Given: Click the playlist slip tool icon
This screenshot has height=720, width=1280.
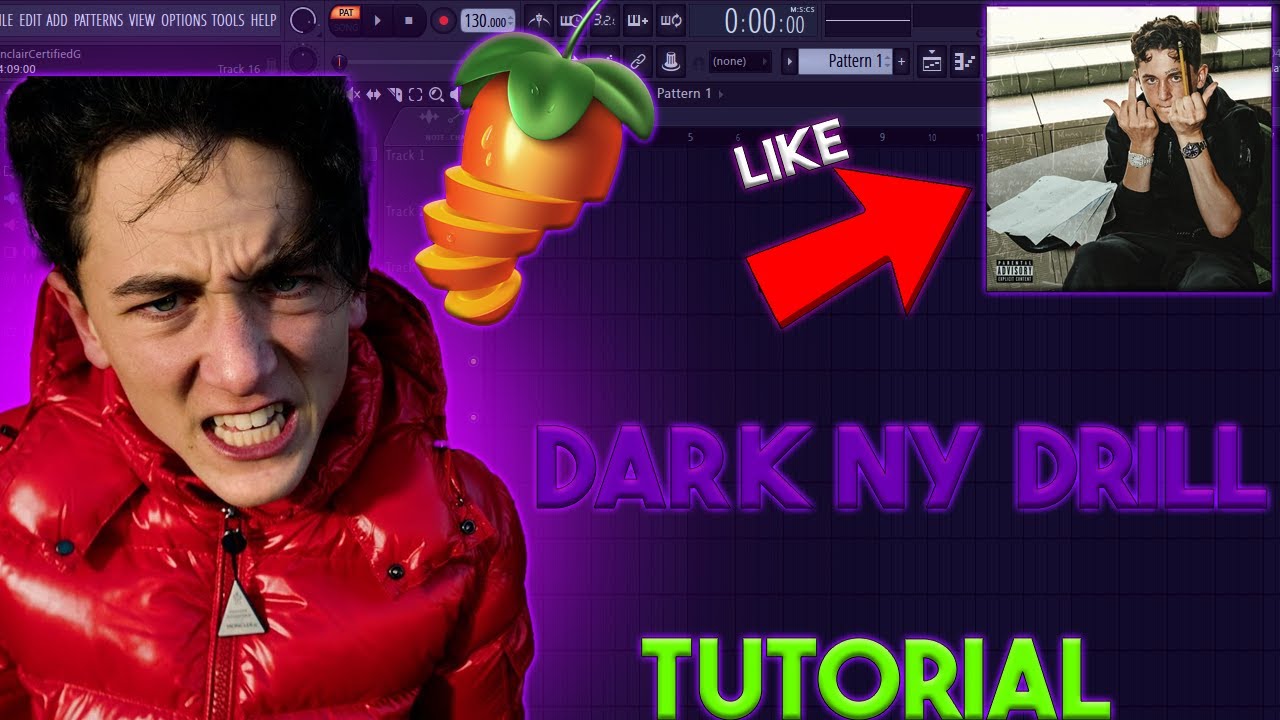Looking at the screenshot, I should coord(373,94).
